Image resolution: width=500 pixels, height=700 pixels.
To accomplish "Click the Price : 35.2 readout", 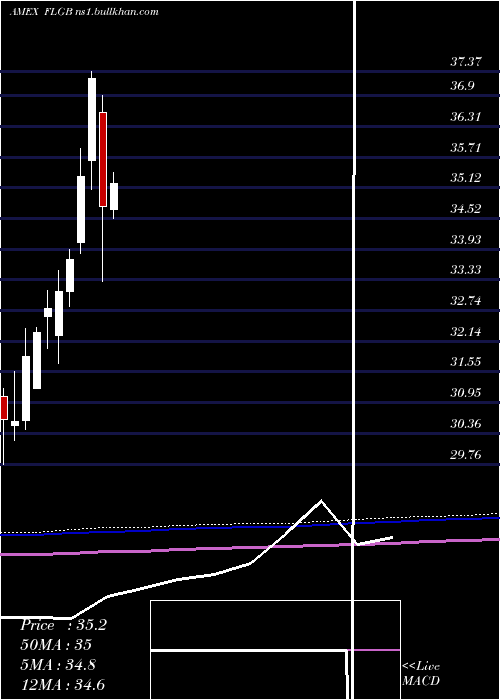I will [x=63, y=625].
